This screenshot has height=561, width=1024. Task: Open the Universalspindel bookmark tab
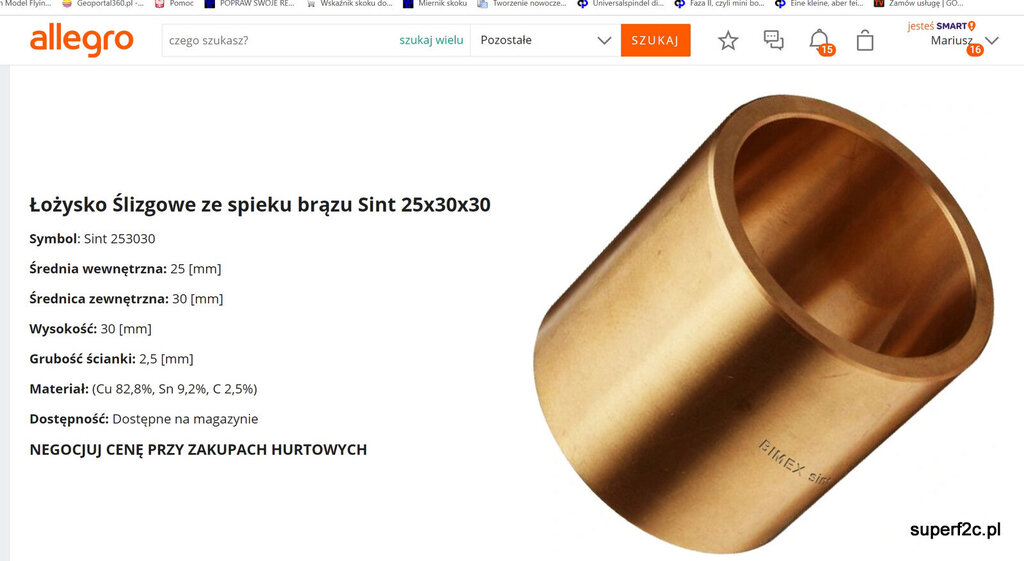coord(621,3)
